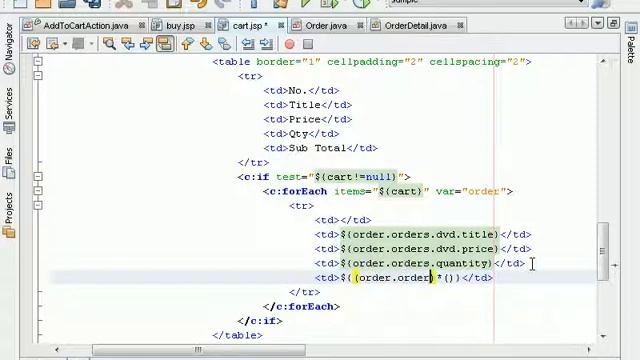Click the error stripe mark at right edge
The height and width of the screenshot is (360, 640).
614,265
